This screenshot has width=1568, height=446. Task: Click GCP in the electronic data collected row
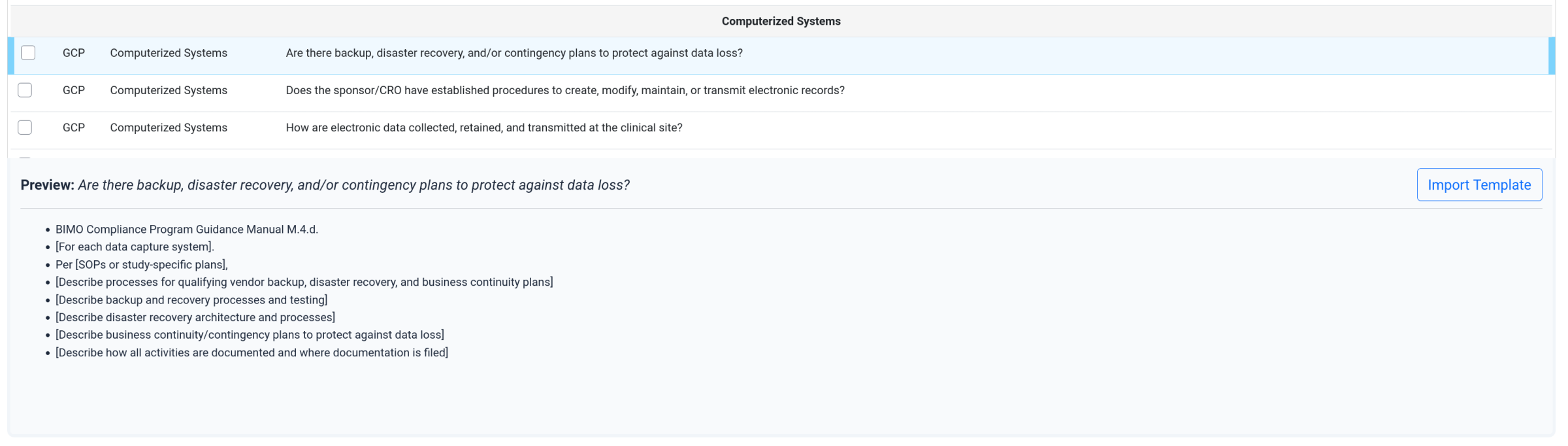click(74, 128)
